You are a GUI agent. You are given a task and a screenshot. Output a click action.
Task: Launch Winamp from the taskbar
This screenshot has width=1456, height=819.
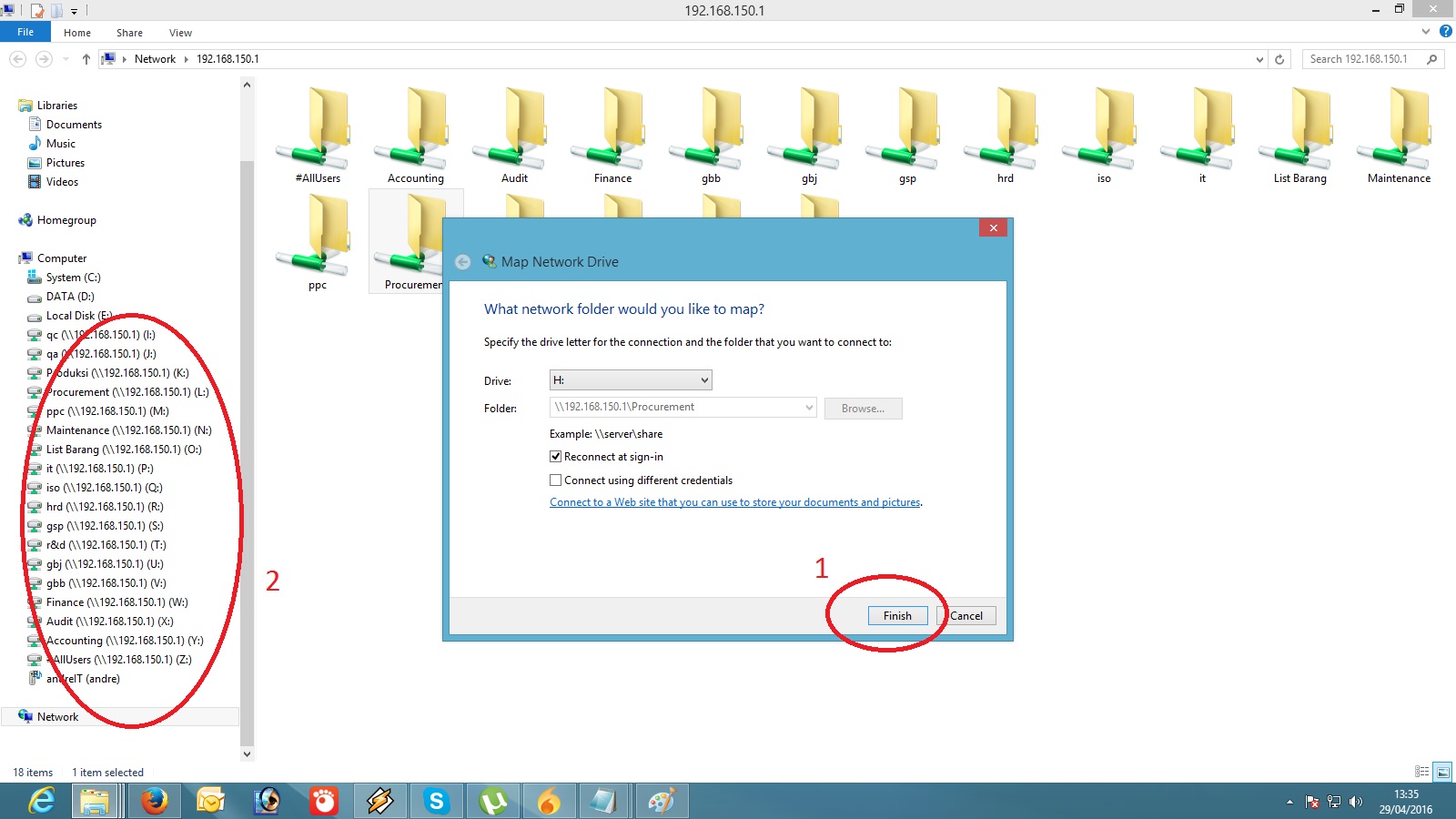[379, 801]
